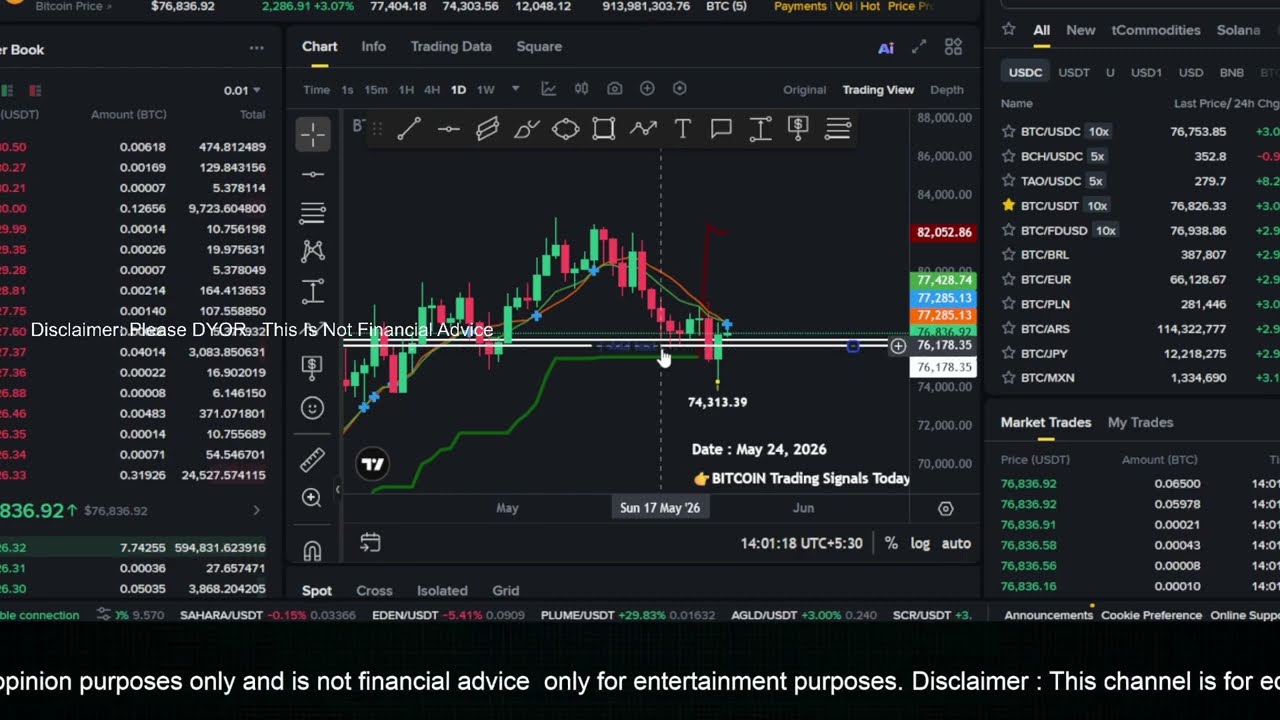
Task: Switch to the Info tab
Action: coord(373,47)
